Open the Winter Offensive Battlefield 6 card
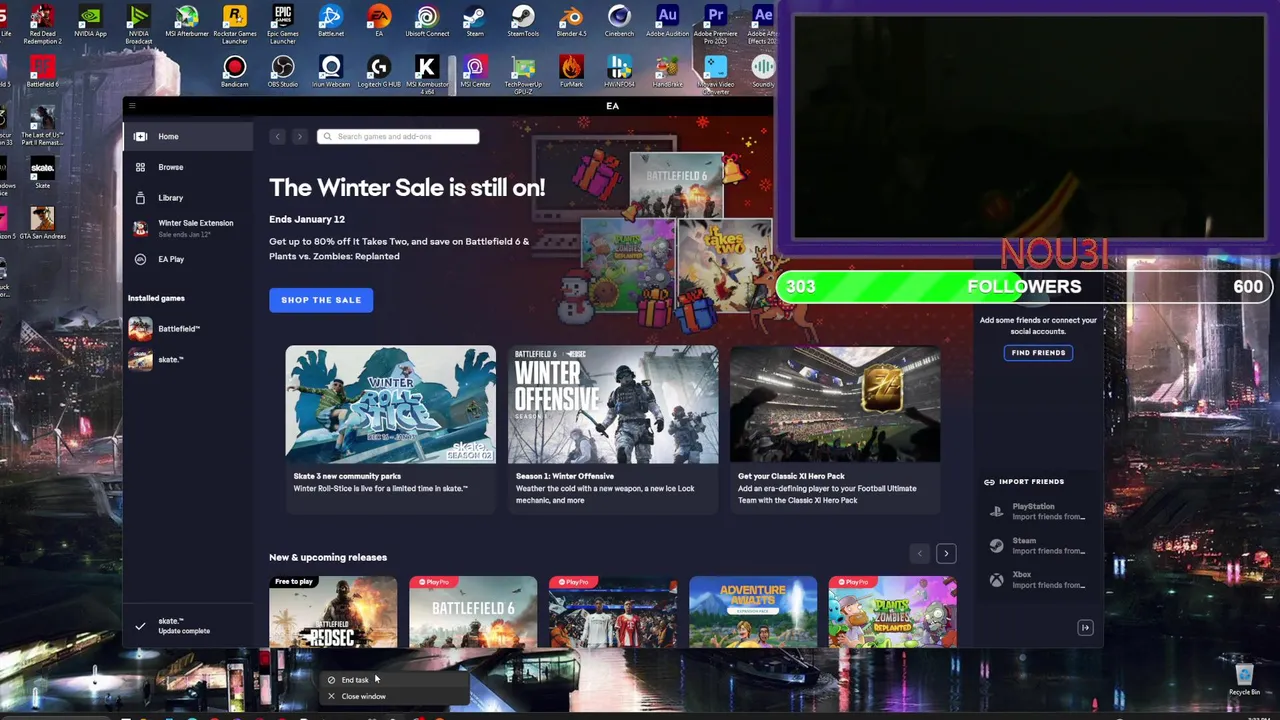The image size is (1280, 720). tap(613, 429)
